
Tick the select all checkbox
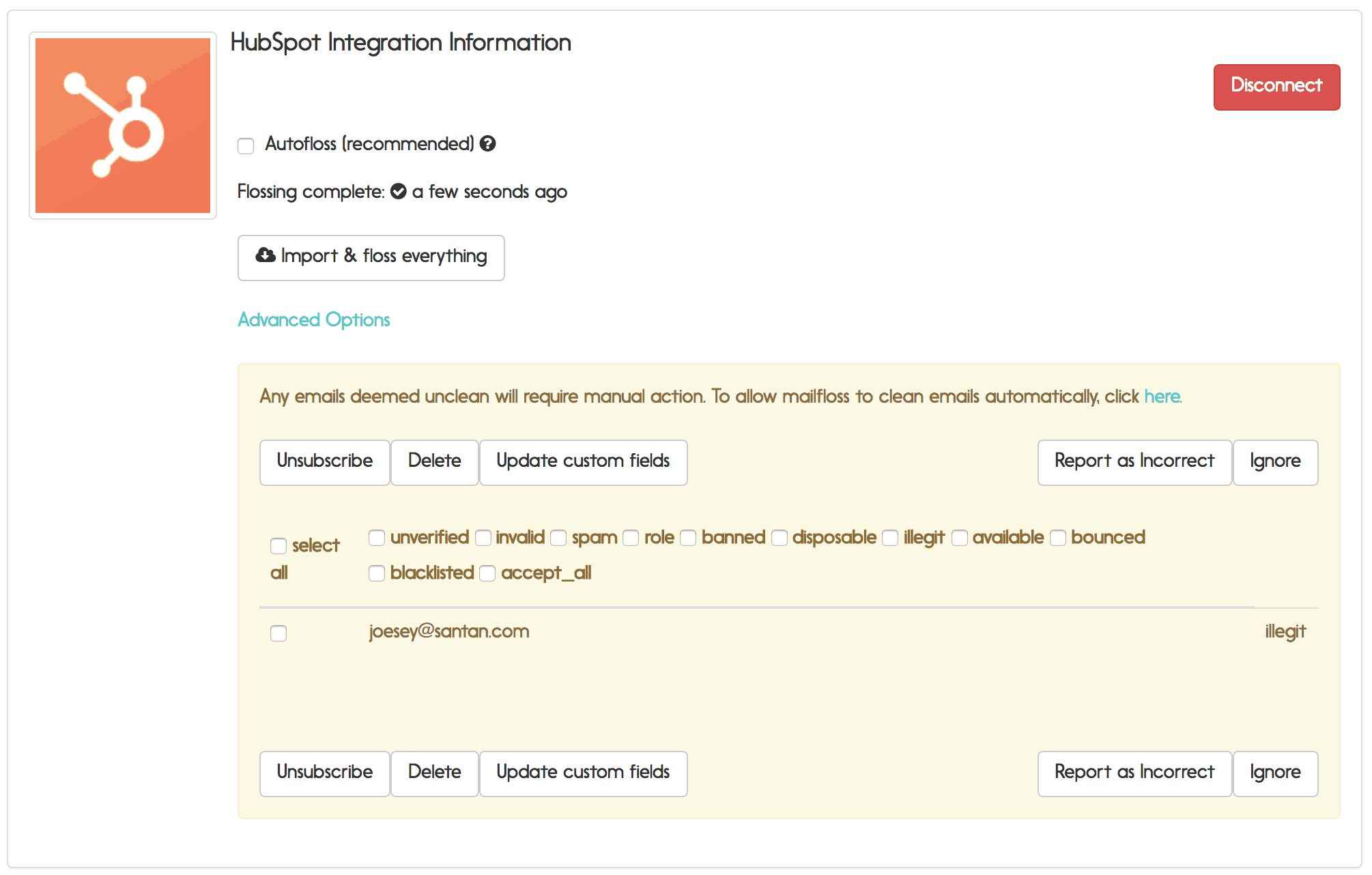pyautogui.click(x=278, y=546)
